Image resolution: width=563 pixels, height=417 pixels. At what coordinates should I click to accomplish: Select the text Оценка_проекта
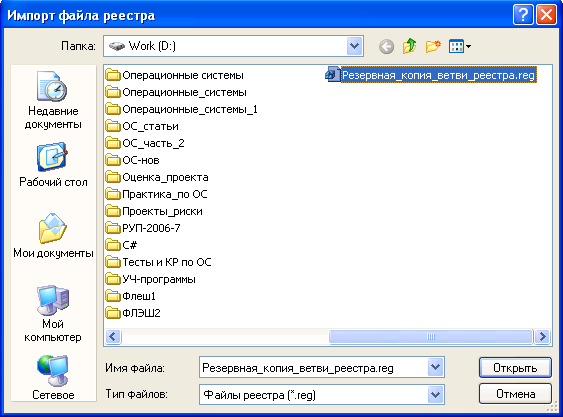click(x=165, y=177)
